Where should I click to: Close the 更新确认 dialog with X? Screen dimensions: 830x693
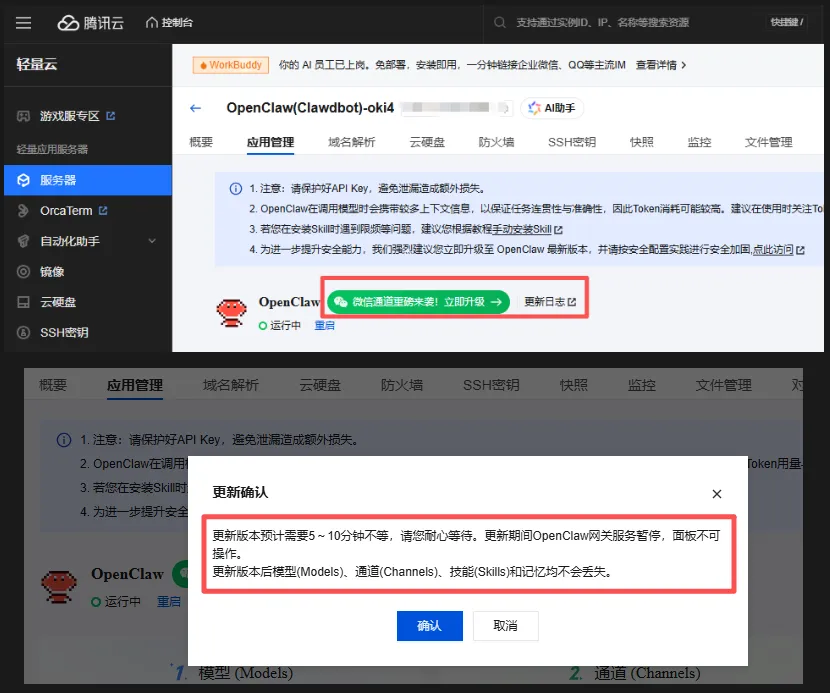717,494
